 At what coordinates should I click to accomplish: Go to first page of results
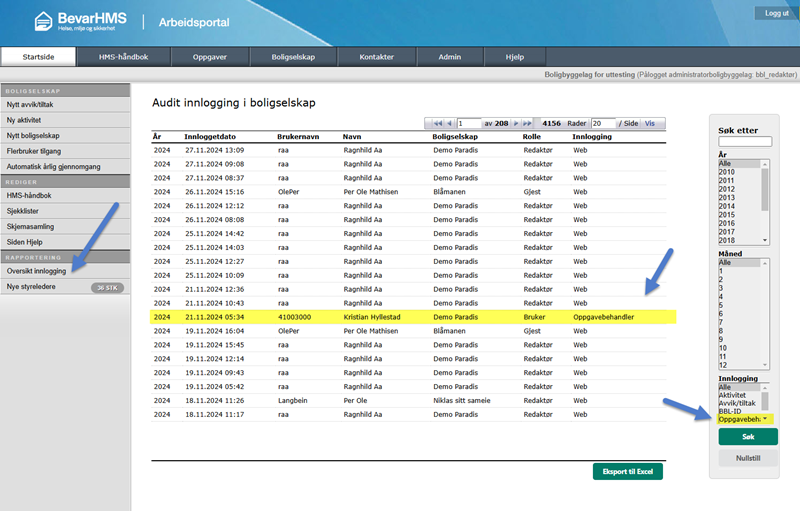438,123
